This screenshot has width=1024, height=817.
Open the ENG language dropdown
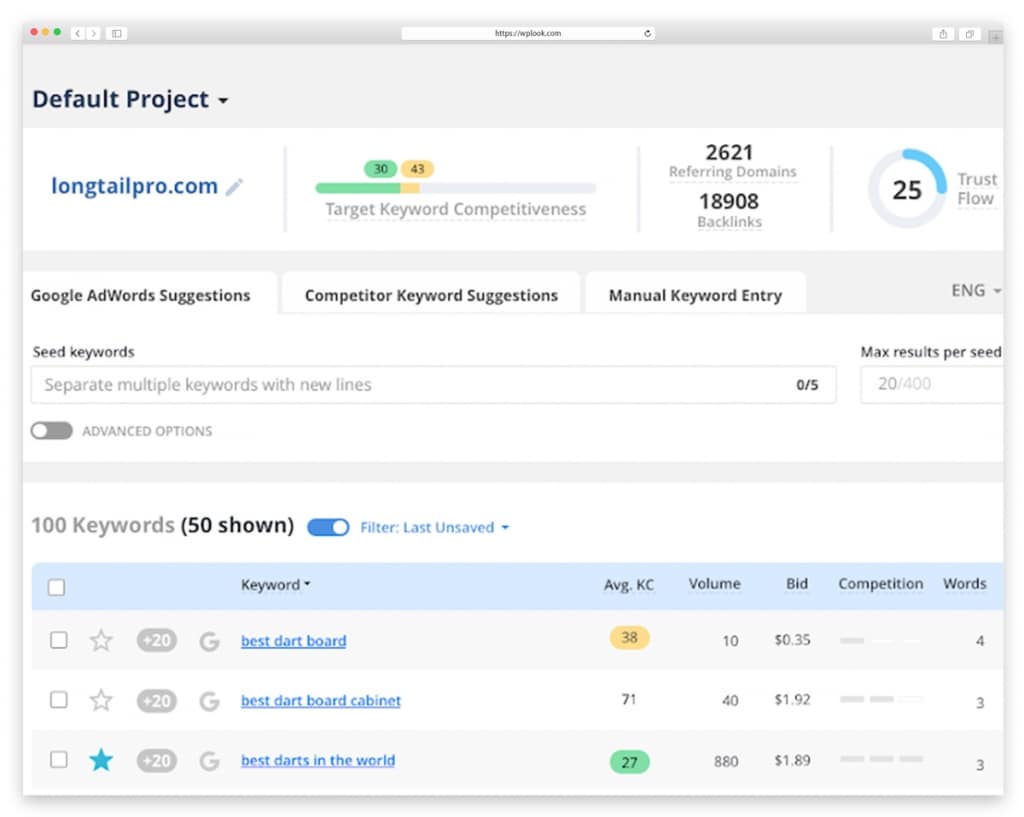[976, 290]
